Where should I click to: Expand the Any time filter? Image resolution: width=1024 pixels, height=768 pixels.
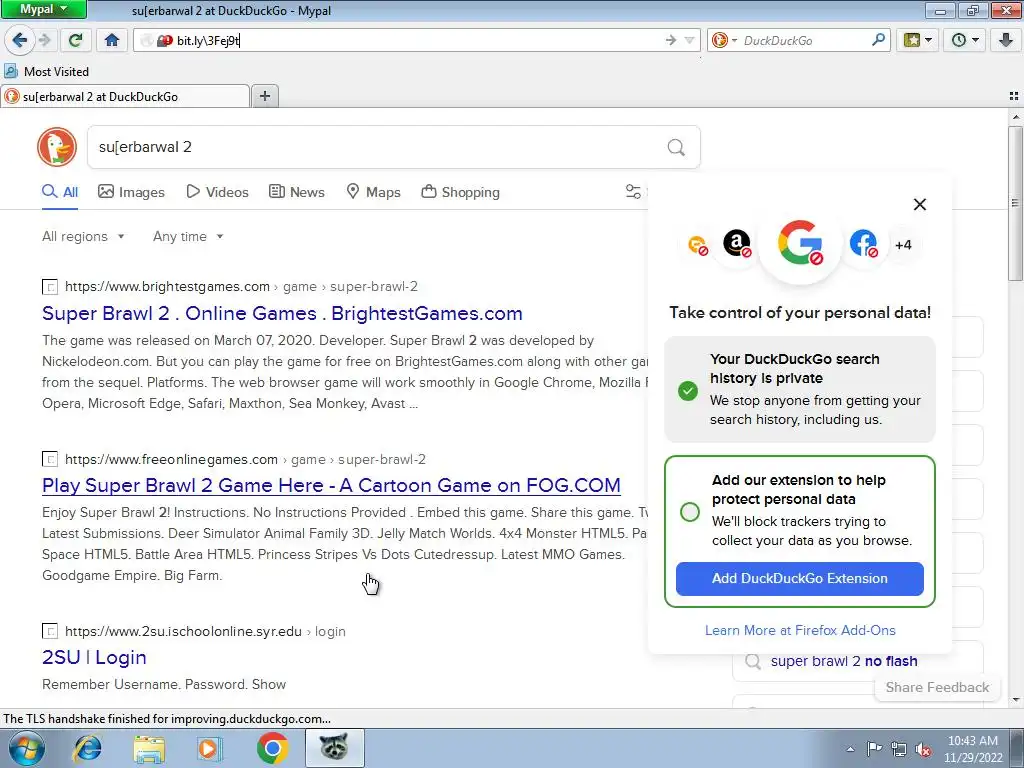pyautogui.click(x=188, y=236)
